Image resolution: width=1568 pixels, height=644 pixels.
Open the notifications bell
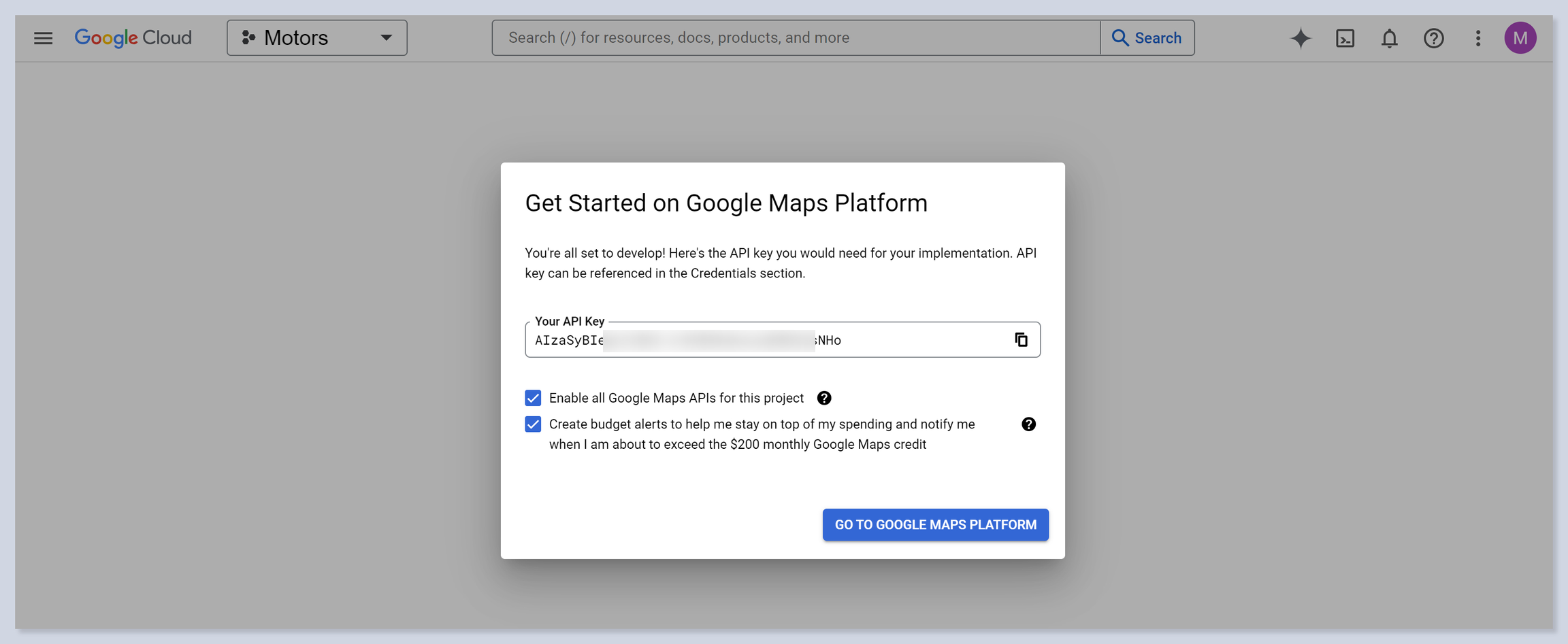tap(1389, 38)
